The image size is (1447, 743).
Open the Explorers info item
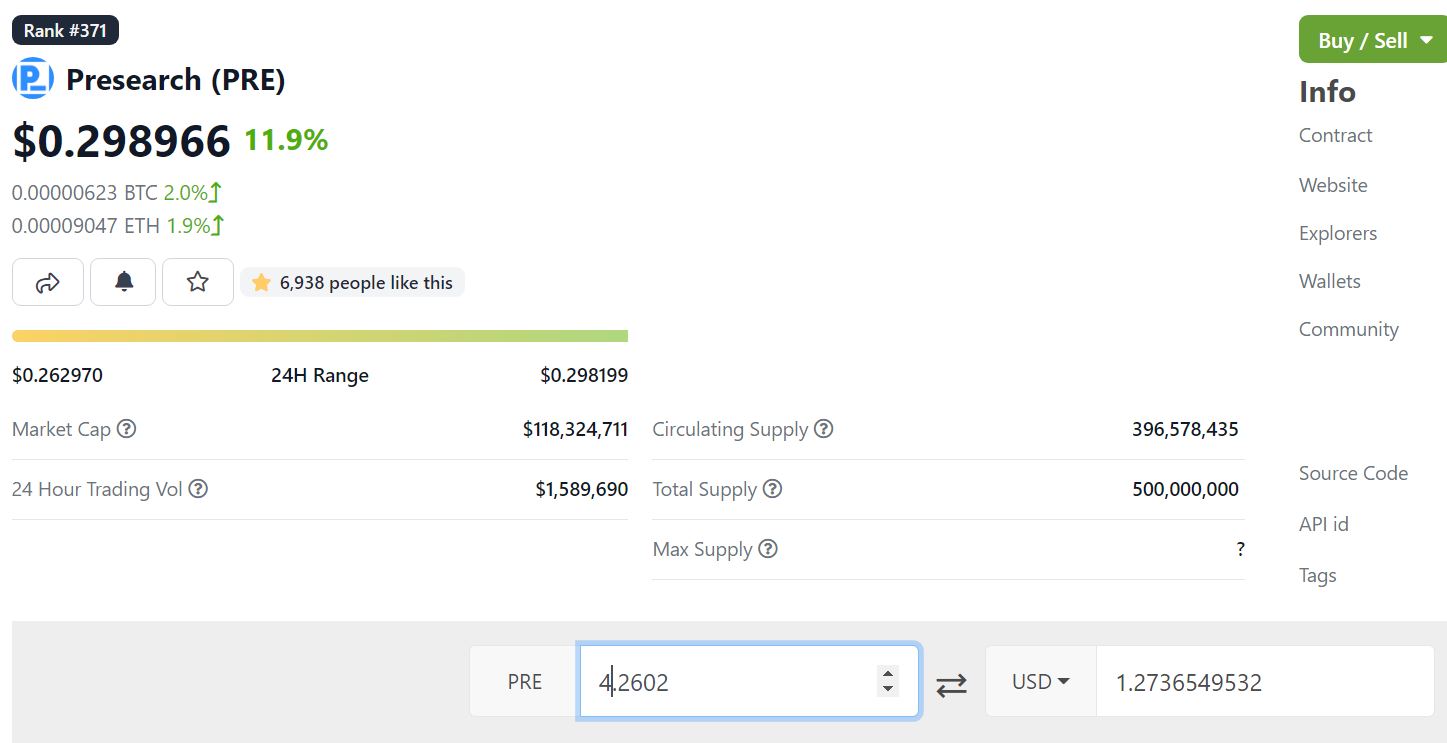coord(1338,233)
